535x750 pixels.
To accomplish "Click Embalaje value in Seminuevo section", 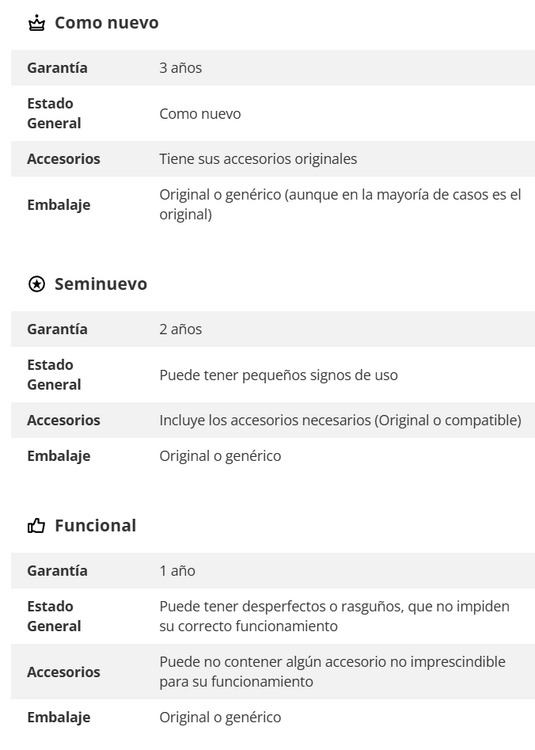I will pyautogui.click(x=220, y=456).
